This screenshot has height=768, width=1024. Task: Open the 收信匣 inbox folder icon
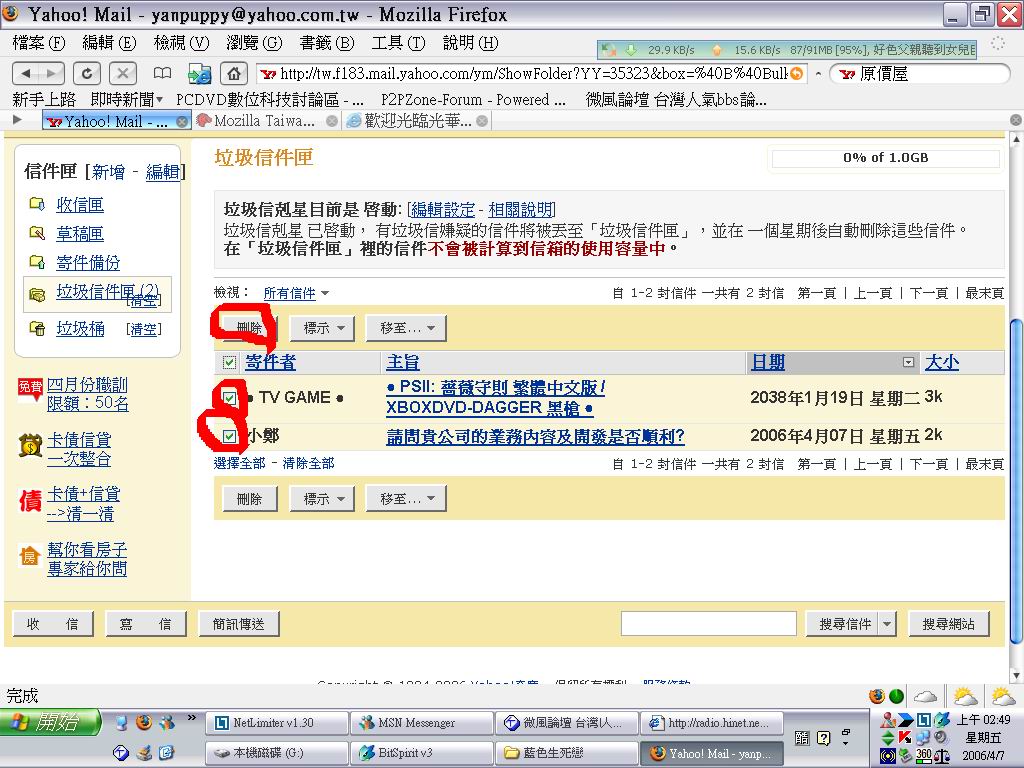tap(37, 205)
